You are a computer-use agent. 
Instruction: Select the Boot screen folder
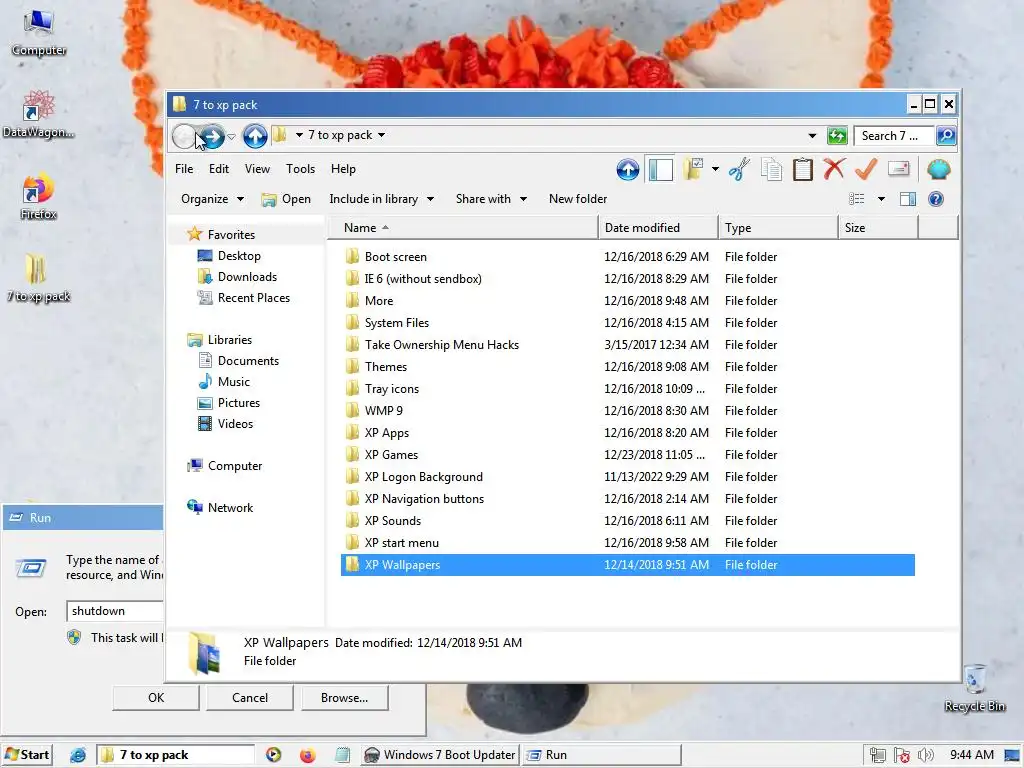(395, 257)
